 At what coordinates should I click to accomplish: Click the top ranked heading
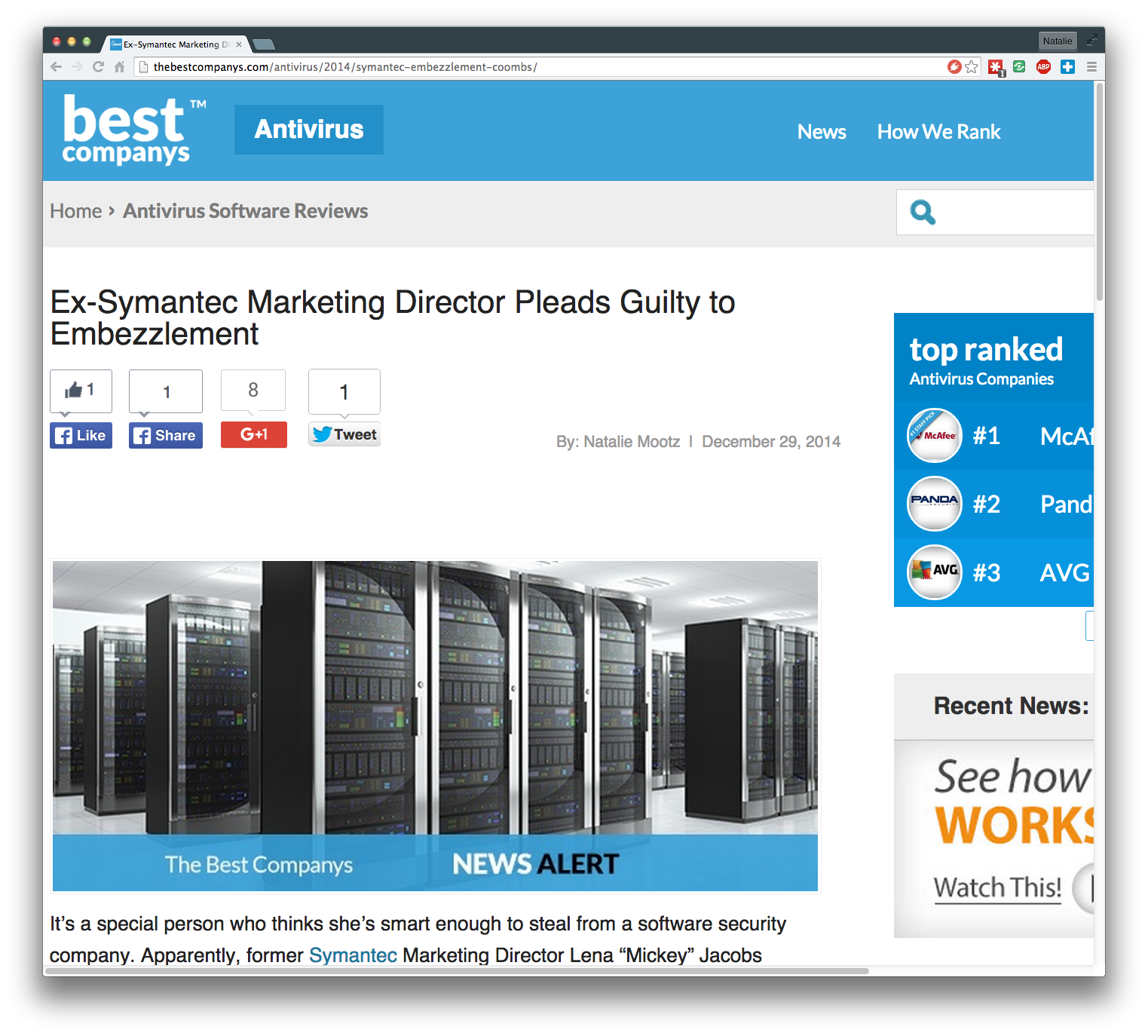pos(986,350)
